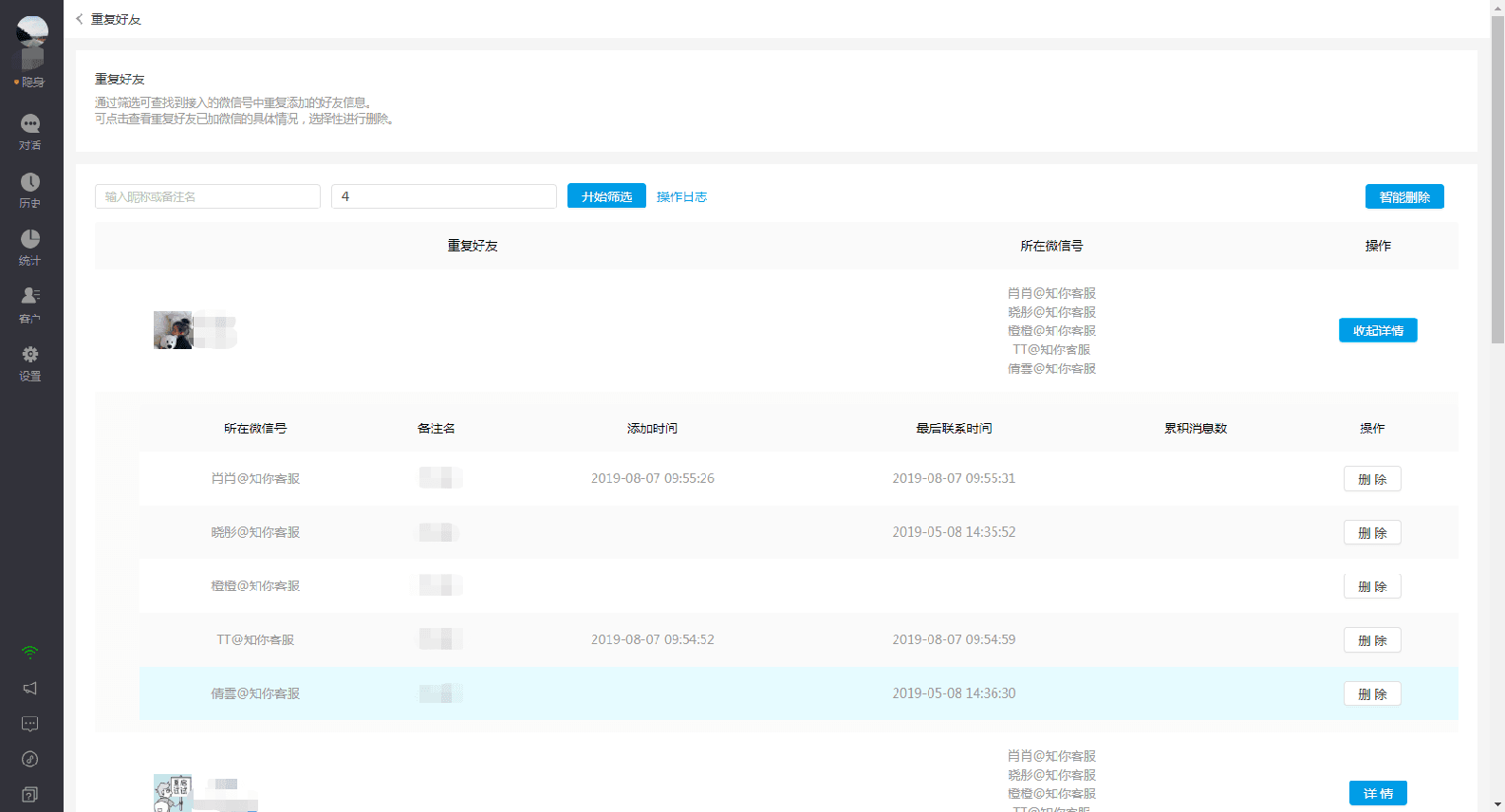Open the user avatar in sidebar
This screenshot has height=812, width=1505.
[x=32, y=31]
